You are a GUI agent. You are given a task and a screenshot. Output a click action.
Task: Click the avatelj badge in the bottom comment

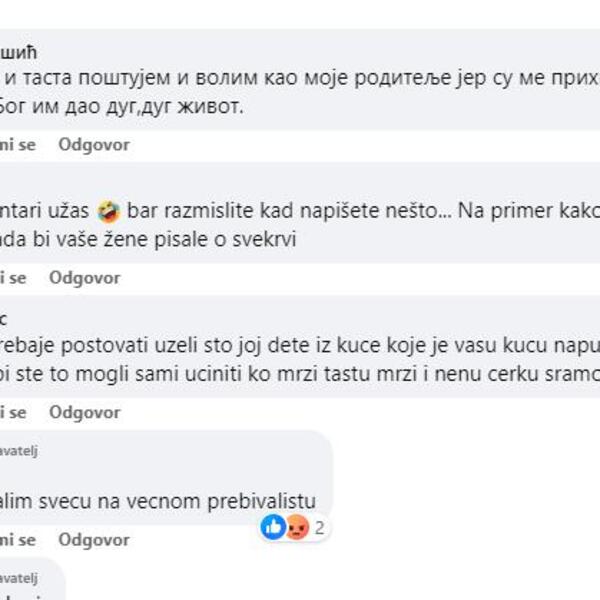pos(18,577)
